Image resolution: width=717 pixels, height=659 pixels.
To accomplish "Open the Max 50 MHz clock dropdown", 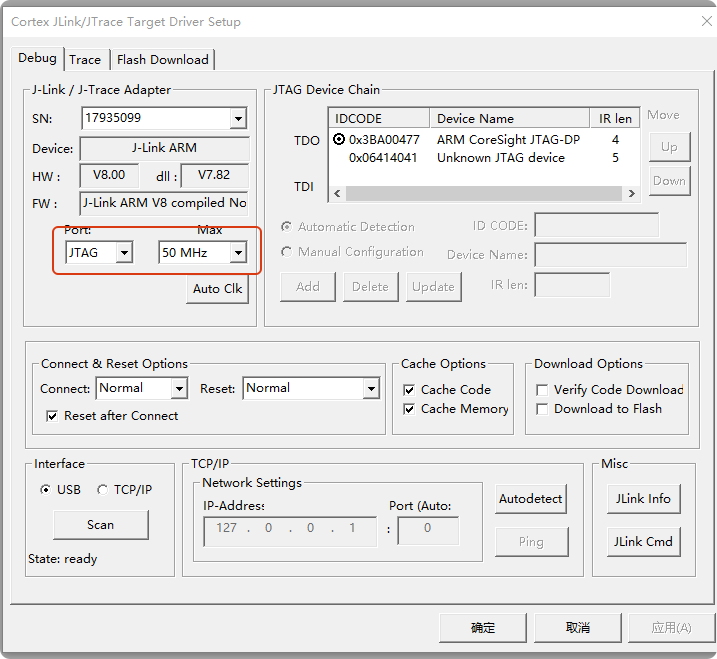I will (x=238, y=252).
